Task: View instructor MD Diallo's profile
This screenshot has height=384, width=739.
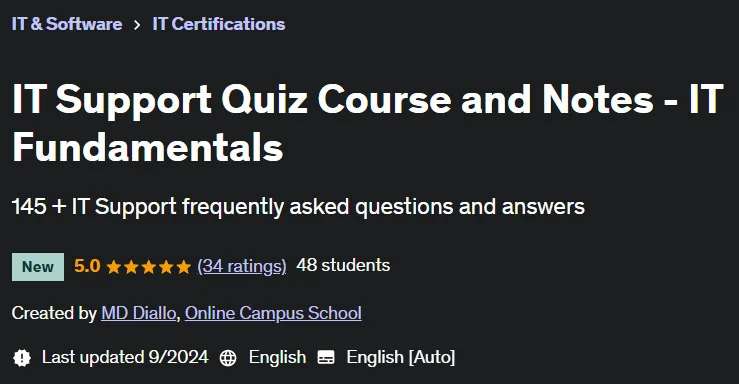Action: pos(139,313)
